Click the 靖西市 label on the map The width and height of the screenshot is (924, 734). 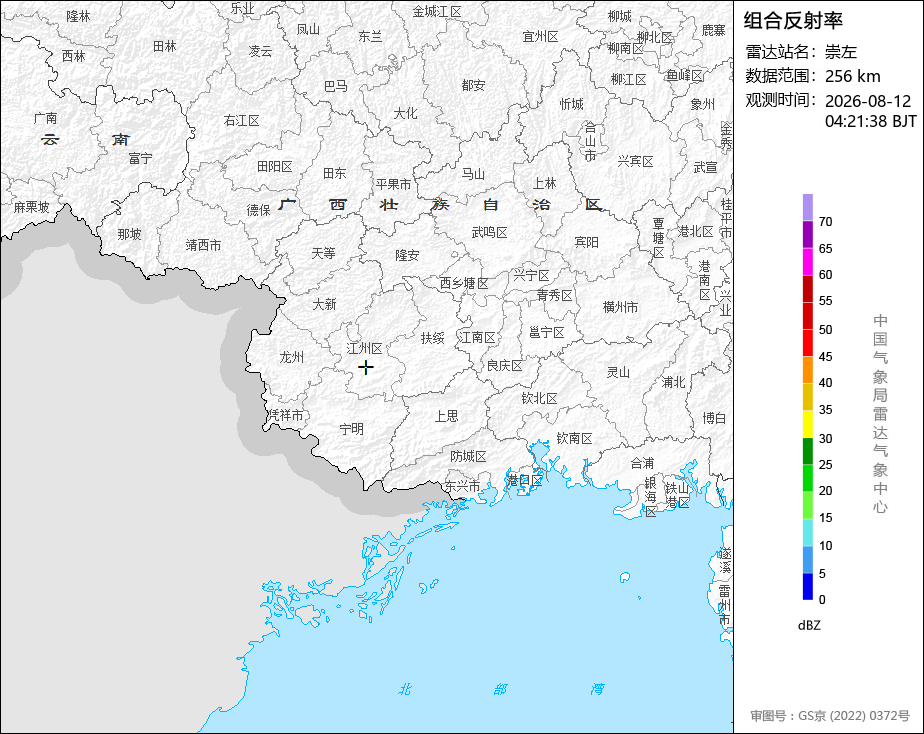click(203, 245)
